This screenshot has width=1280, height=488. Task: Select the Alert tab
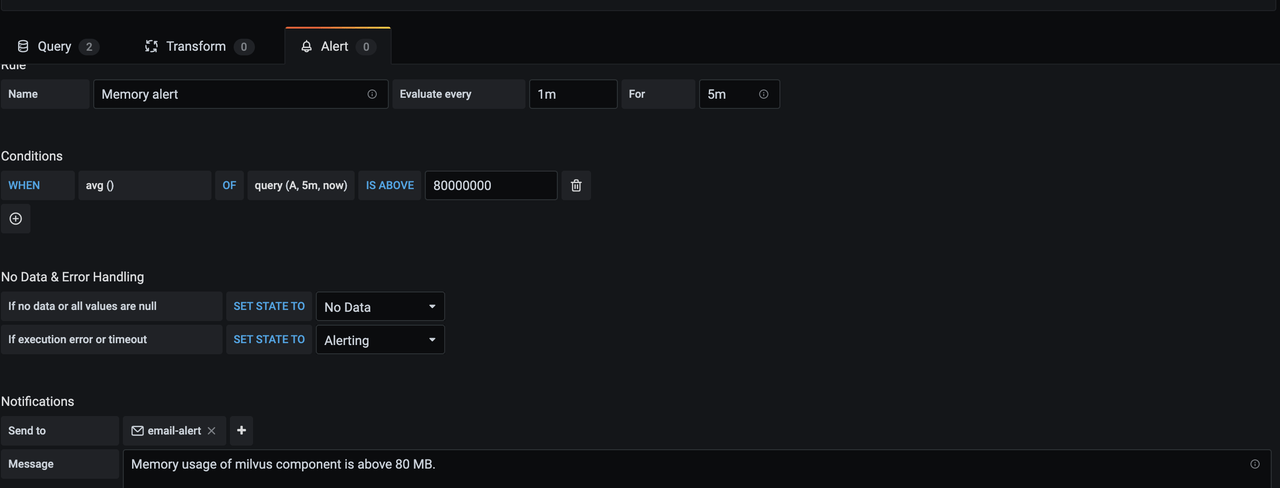pos(337,47)
